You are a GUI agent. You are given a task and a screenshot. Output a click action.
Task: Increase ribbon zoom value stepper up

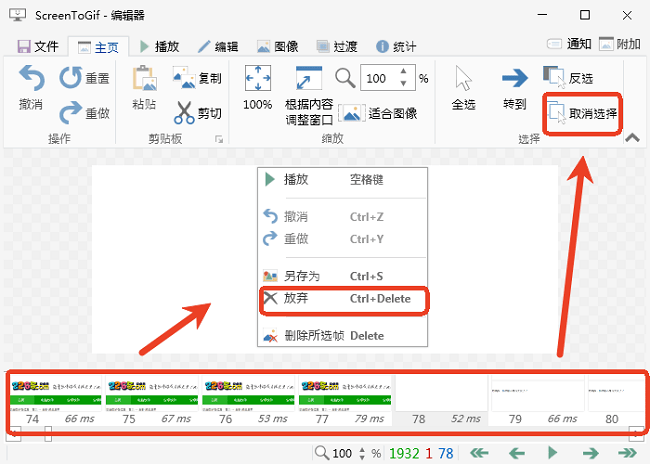(x=403, y=71)
